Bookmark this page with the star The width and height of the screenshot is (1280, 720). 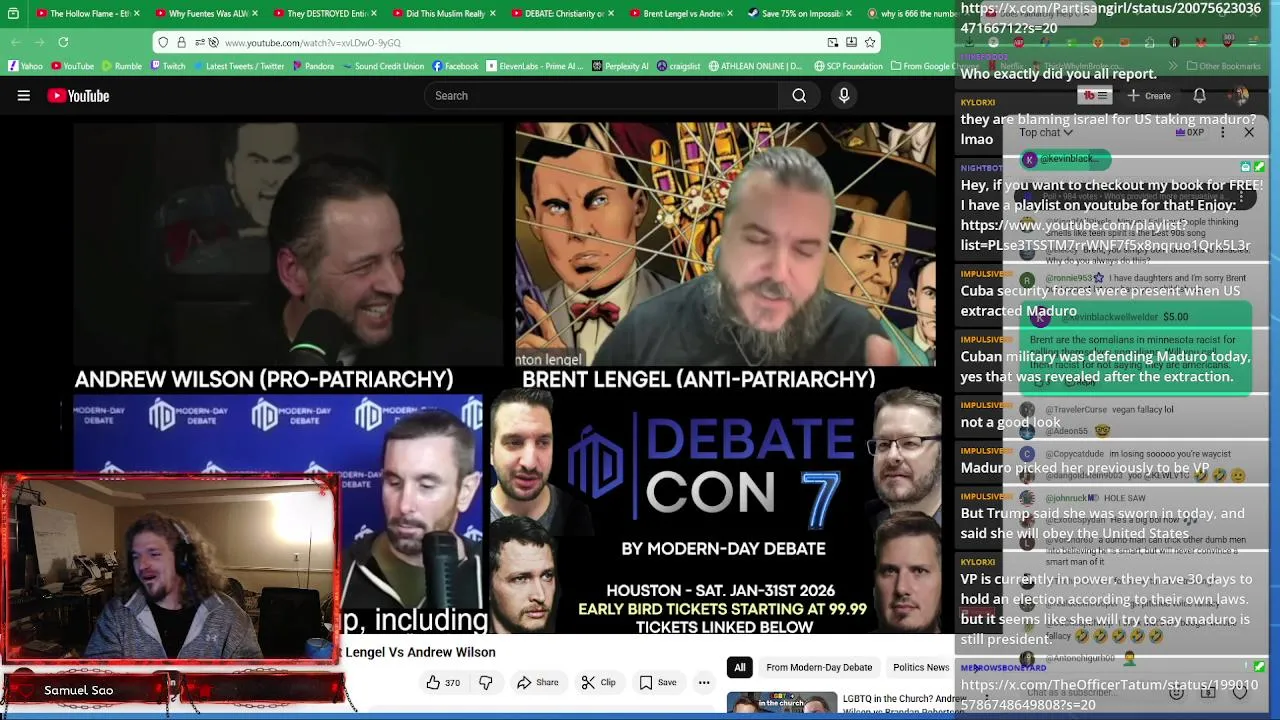pos(870,42)
